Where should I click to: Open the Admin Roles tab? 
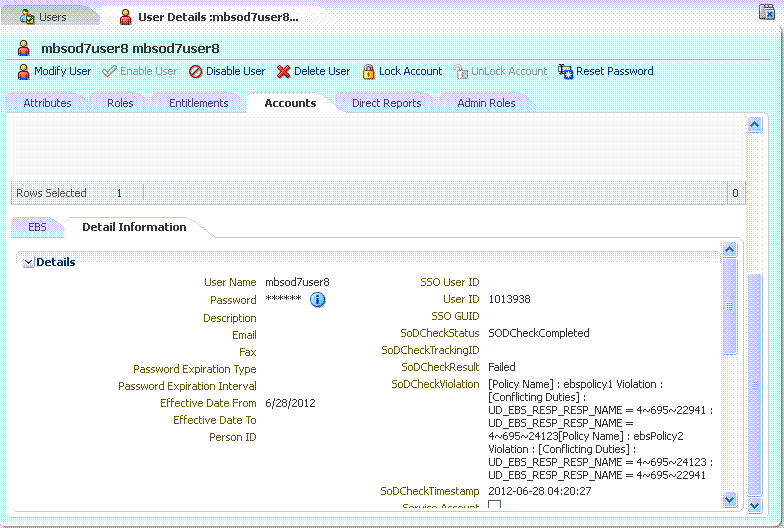(486, 103)
